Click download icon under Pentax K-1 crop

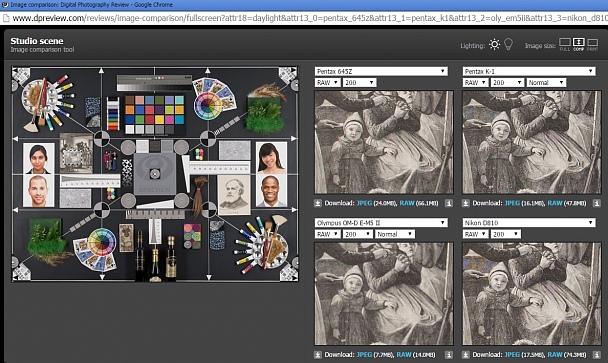pos(466,203)
